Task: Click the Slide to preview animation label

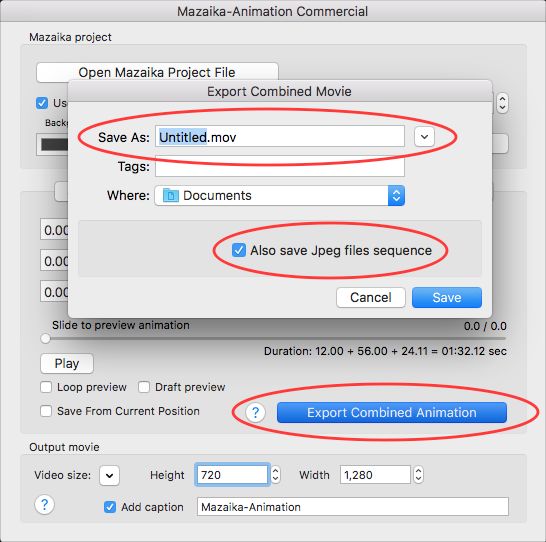Action: click(121, 325)
